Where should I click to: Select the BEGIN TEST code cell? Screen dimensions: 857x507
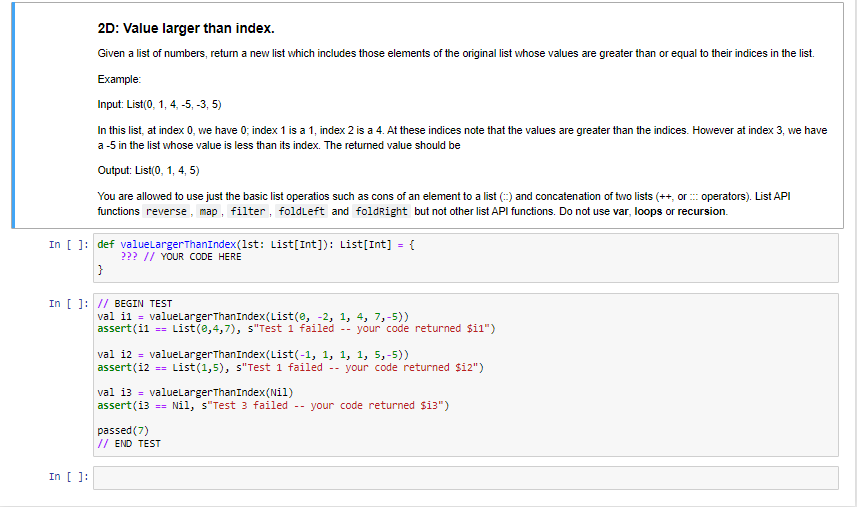coord(466,375)
